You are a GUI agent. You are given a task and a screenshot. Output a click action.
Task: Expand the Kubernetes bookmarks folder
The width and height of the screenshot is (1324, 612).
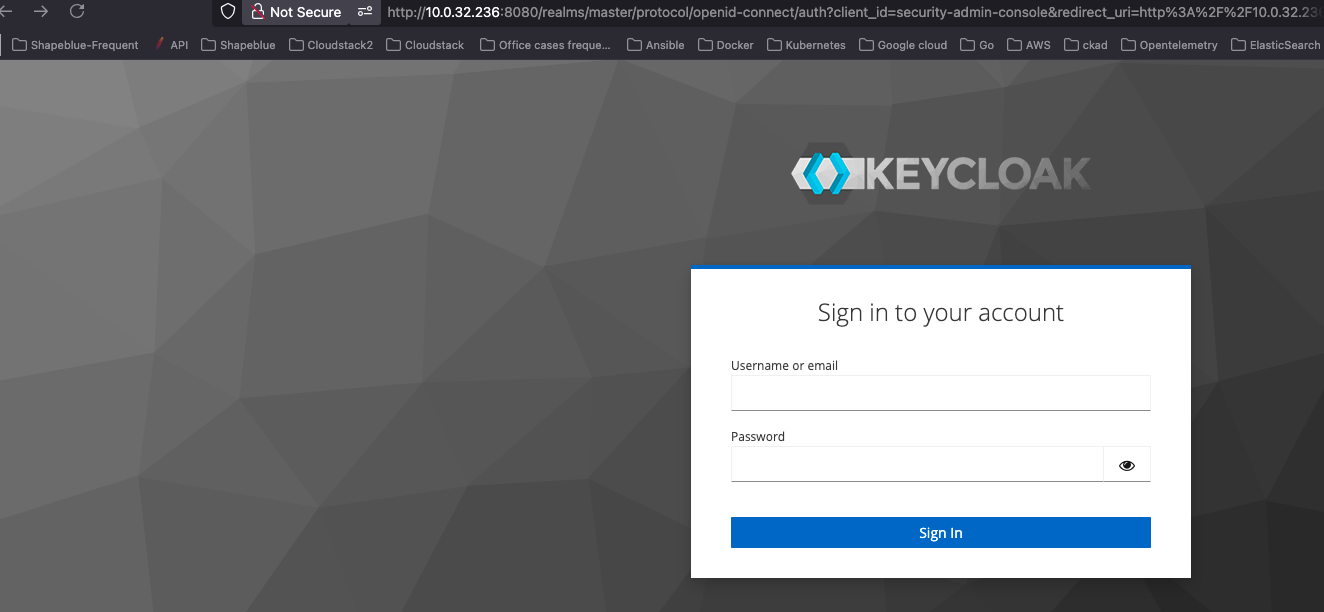[x=805, y=45]
